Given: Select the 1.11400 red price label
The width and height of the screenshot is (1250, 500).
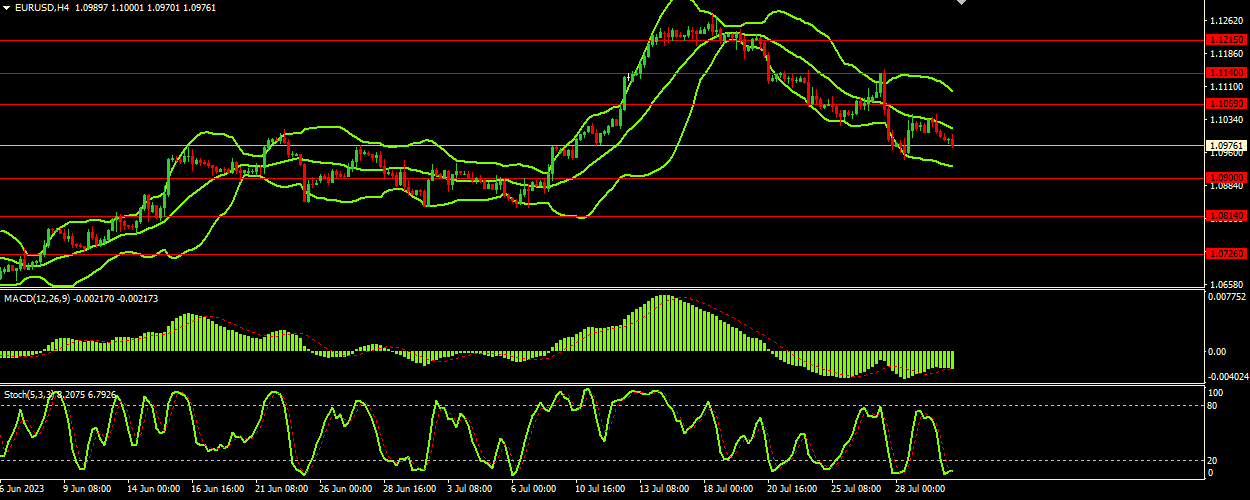Looking at the screenshot, I should tap(1226, 73).
